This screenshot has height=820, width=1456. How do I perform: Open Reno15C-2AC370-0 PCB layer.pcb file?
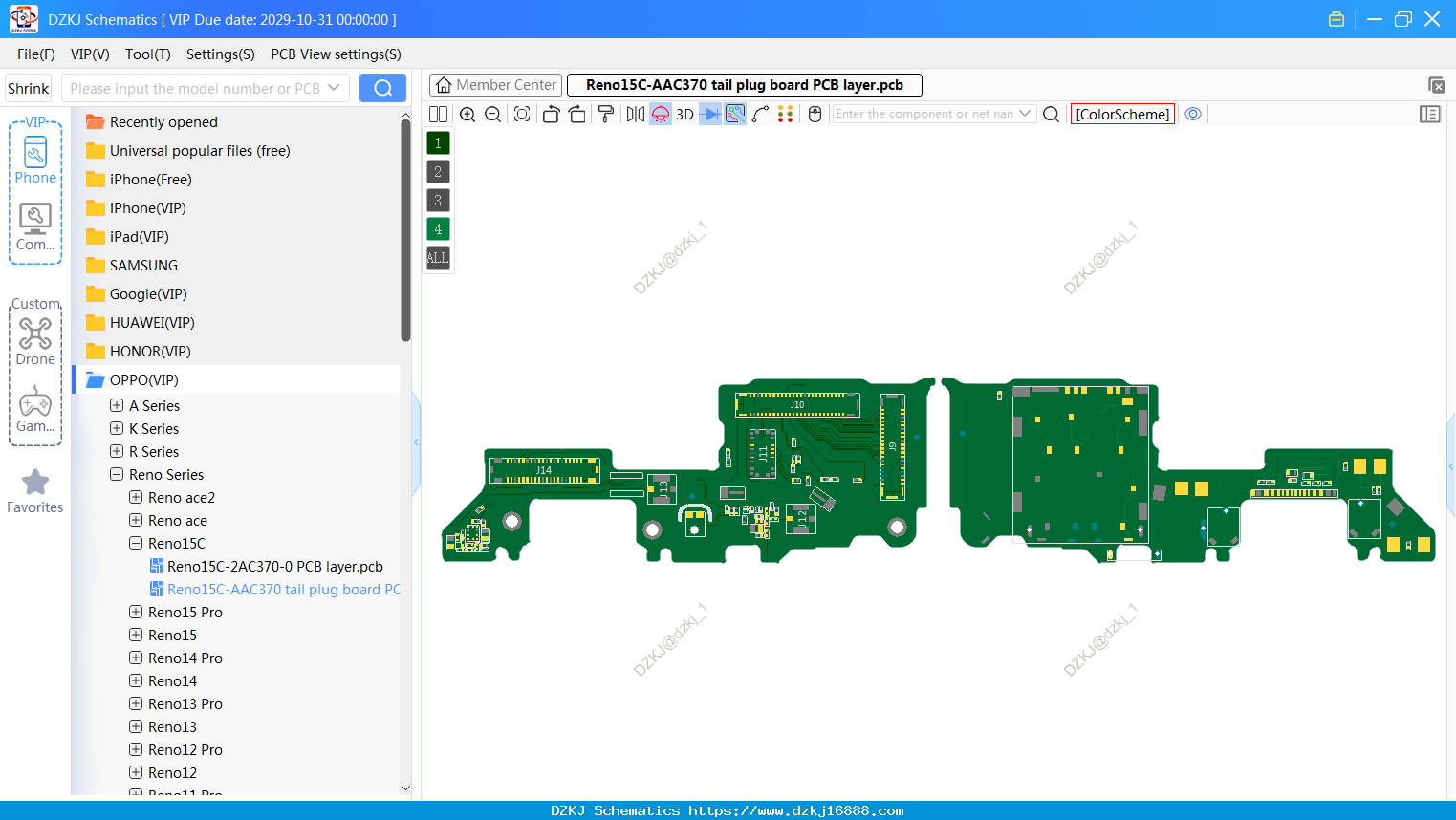click(267, 567)
